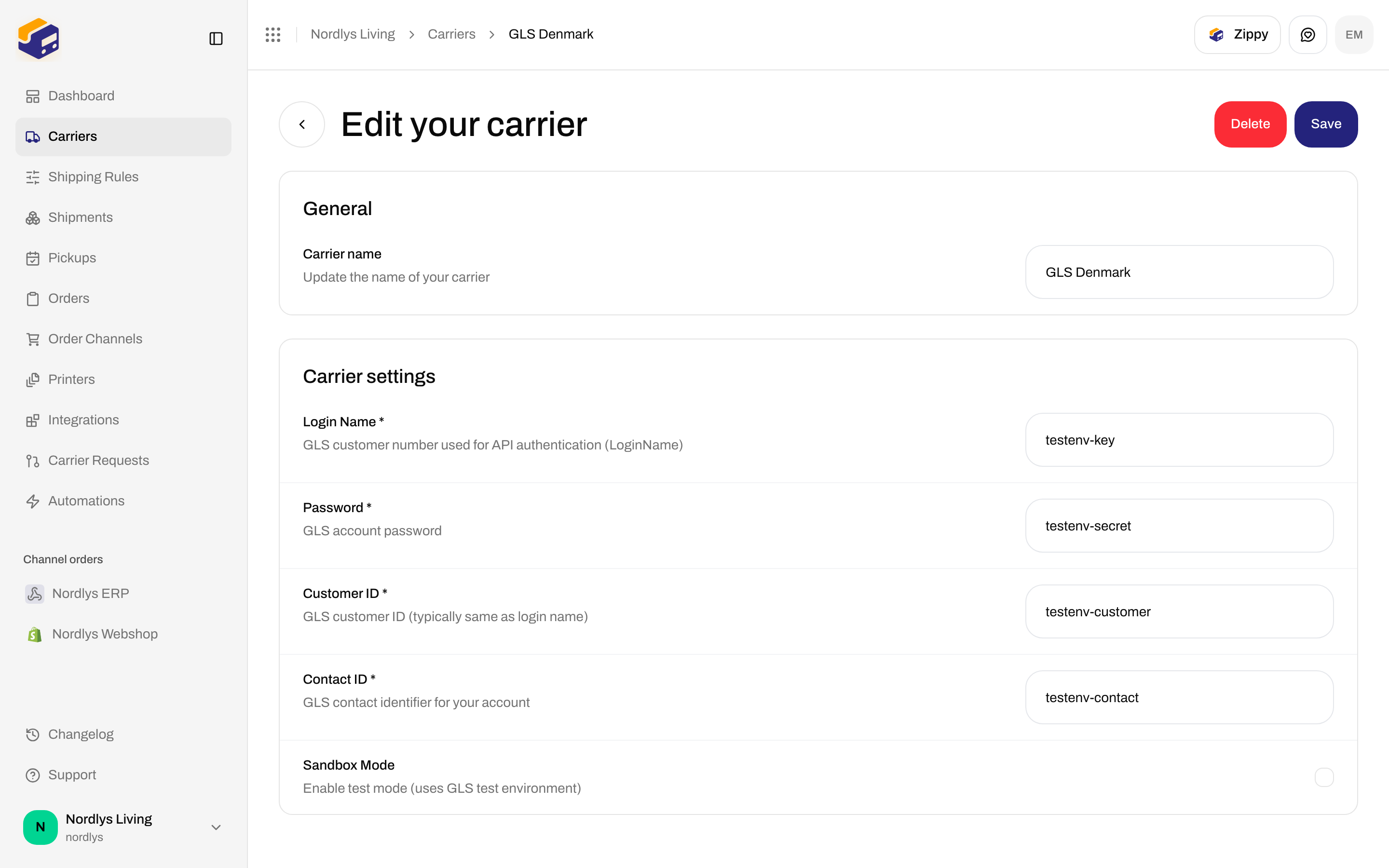Viewport: 1389px width, 868px height.
Task: Click the Support question-mark icon
Action: [33, 775]
